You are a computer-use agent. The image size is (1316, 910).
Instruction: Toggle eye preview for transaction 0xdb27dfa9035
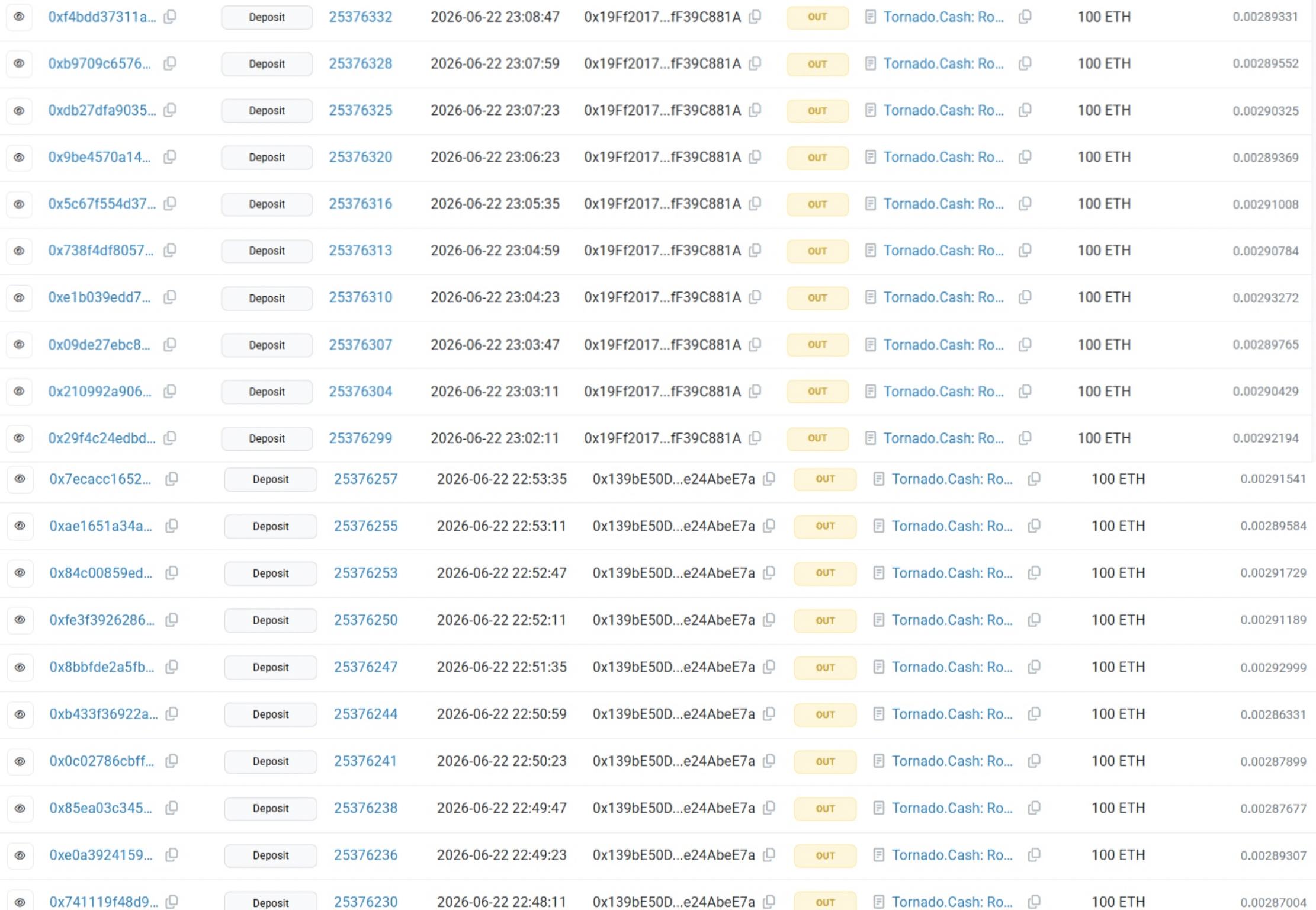click(x=19, y=110)
